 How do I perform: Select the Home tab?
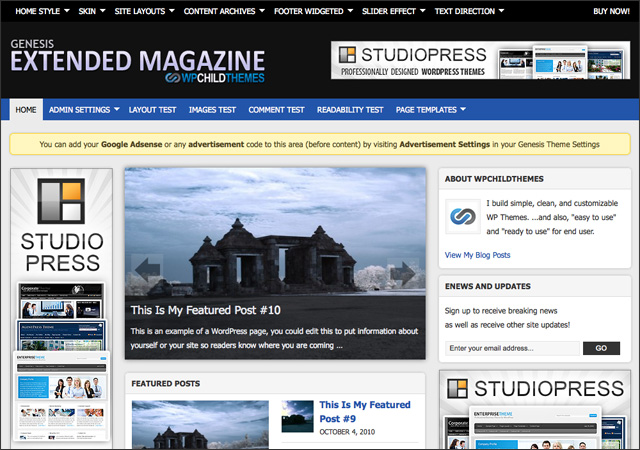(26, 110)
